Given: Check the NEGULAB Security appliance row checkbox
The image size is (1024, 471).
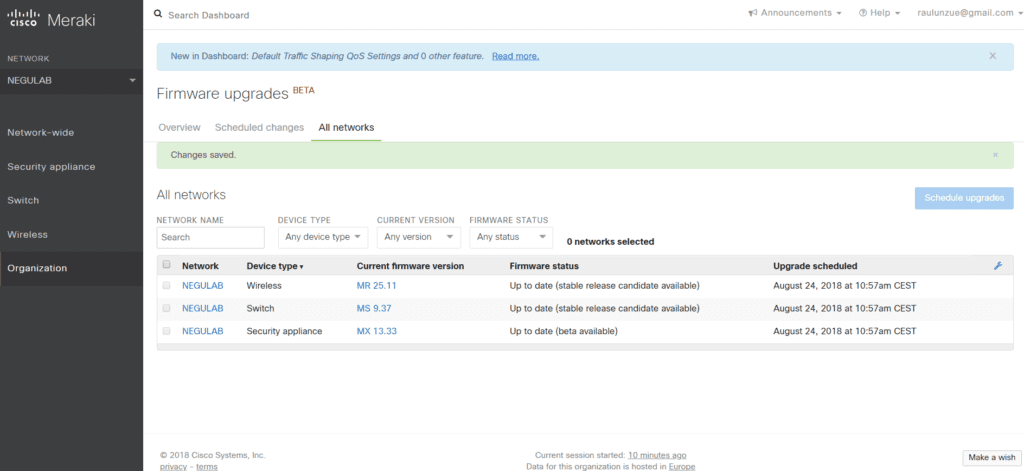Looking at the screenshot, I should tap(167, 331).
